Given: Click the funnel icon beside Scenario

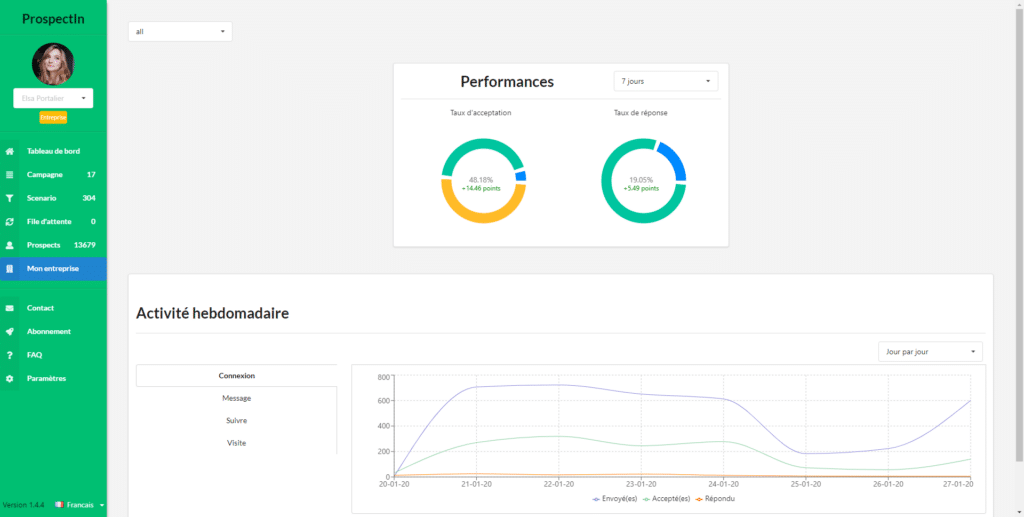Looking at the screenshot, I should coord(9,198).
